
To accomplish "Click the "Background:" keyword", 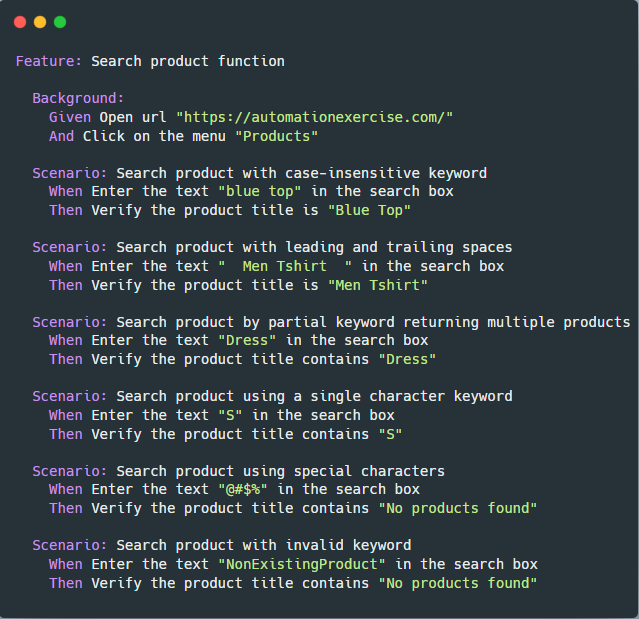I will [x=78, y=98].
